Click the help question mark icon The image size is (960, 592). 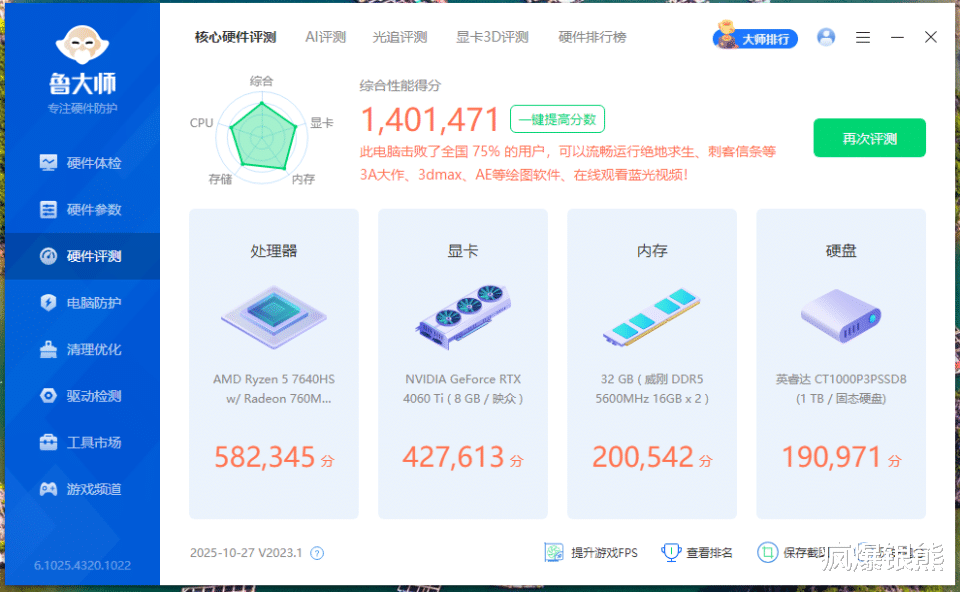tap(317, 553)
